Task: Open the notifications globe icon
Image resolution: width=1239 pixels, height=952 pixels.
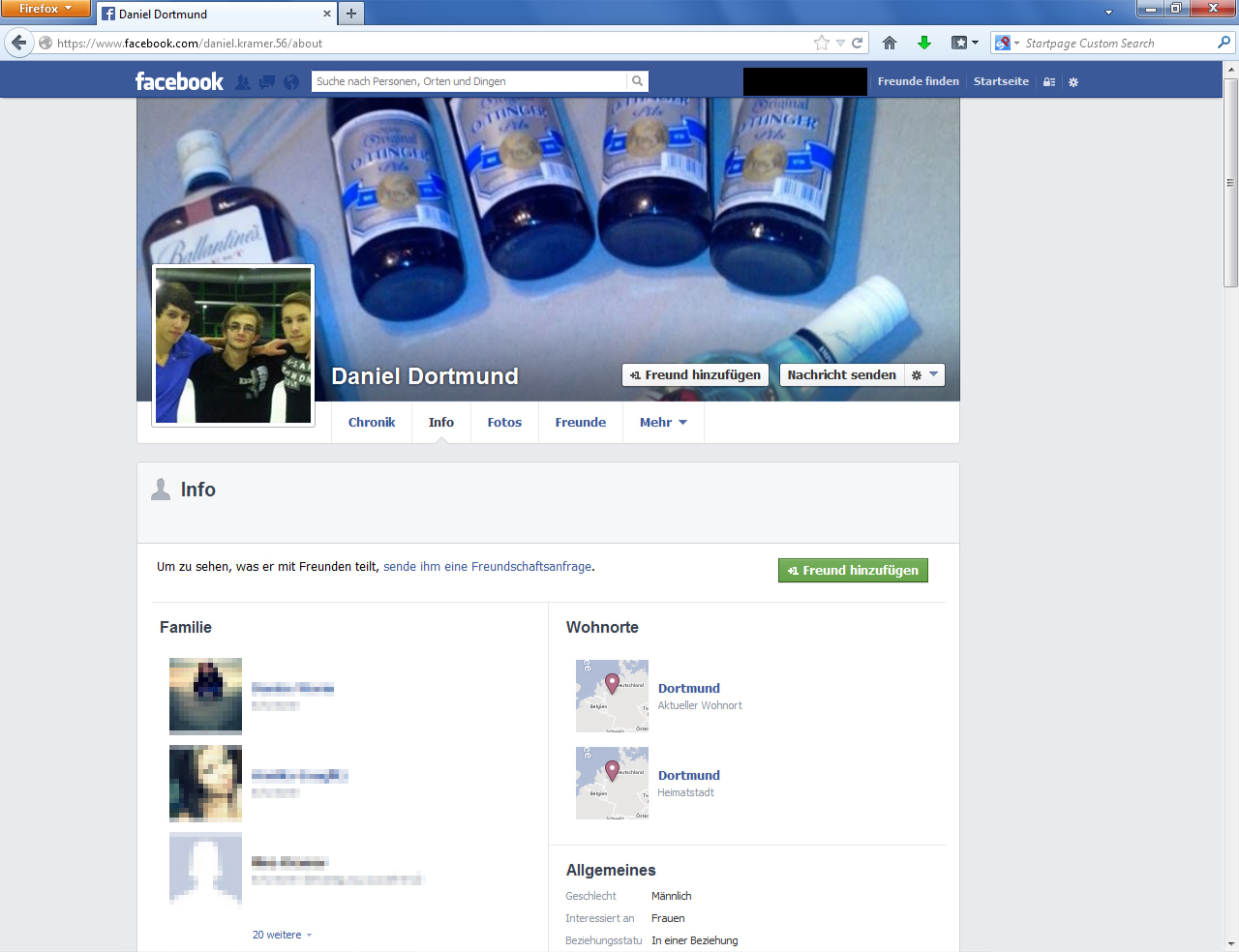Action: tap(290, 82)
